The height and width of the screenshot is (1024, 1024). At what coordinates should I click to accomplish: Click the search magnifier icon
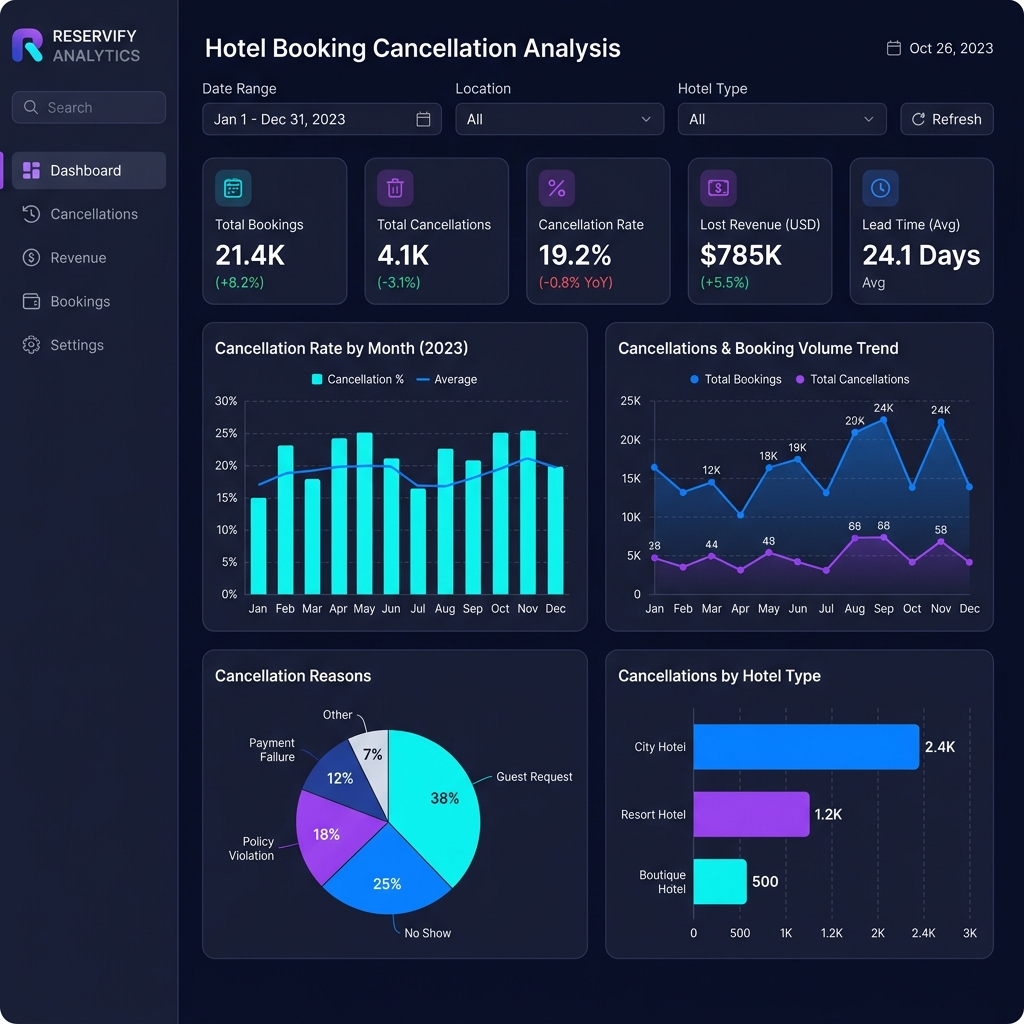[31, 107]
